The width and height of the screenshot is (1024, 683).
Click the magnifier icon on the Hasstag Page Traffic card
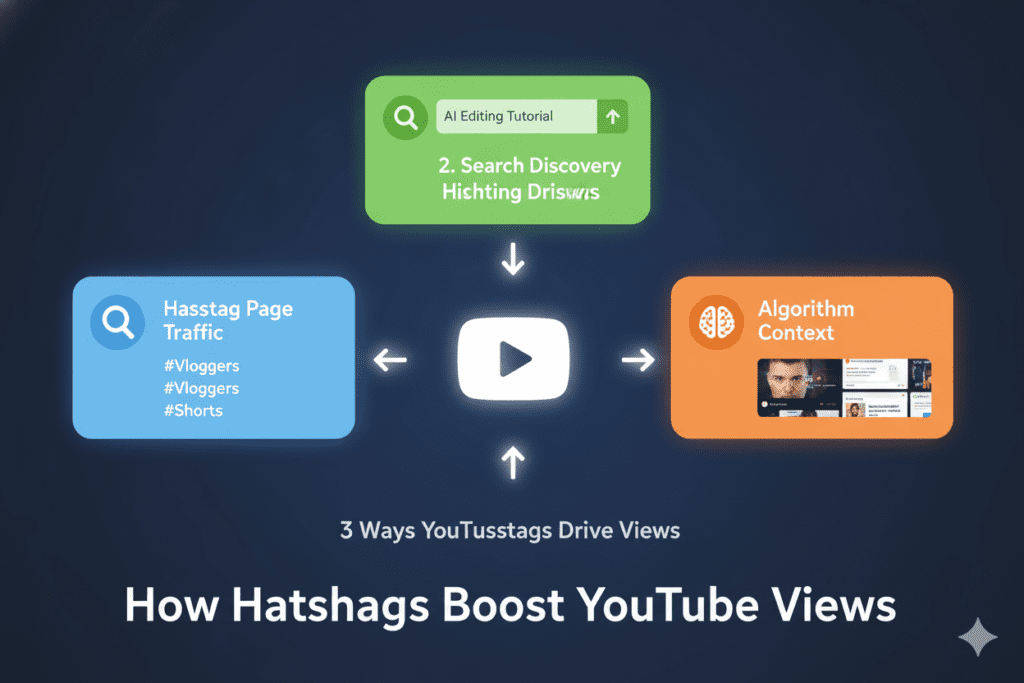pos(117,321)
